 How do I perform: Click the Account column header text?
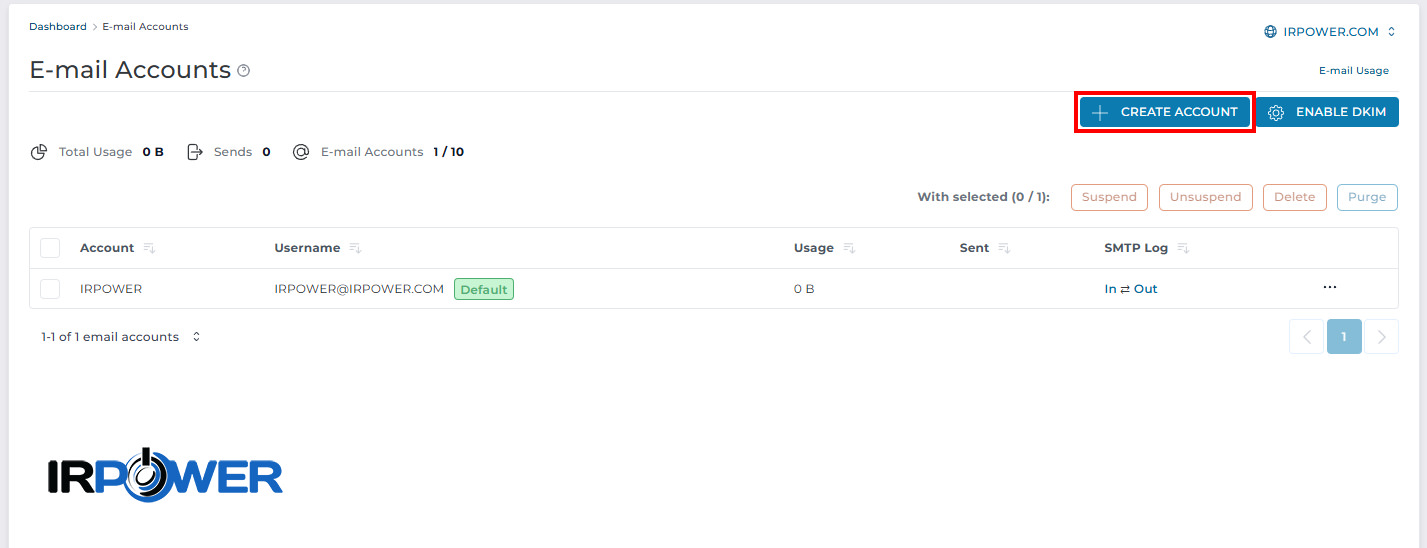pyautogui.click(x=107, y=248)
